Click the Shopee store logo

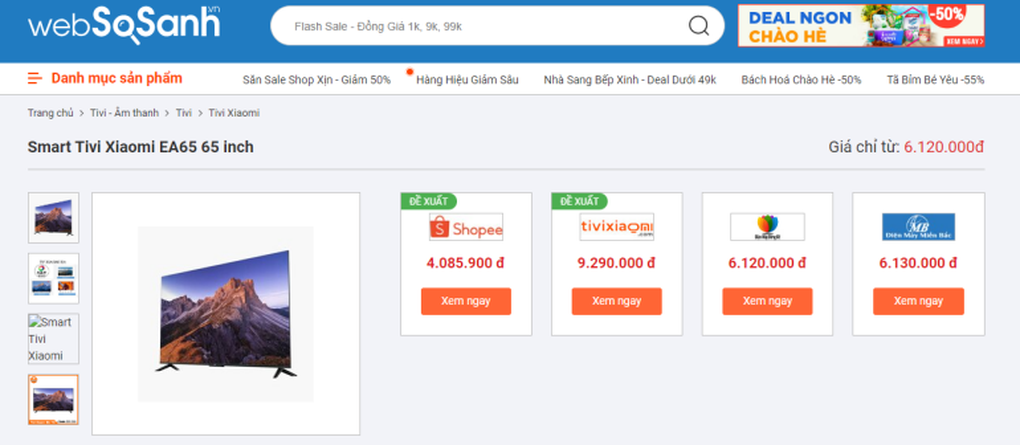pyautogui.click(x=466, y=227)
